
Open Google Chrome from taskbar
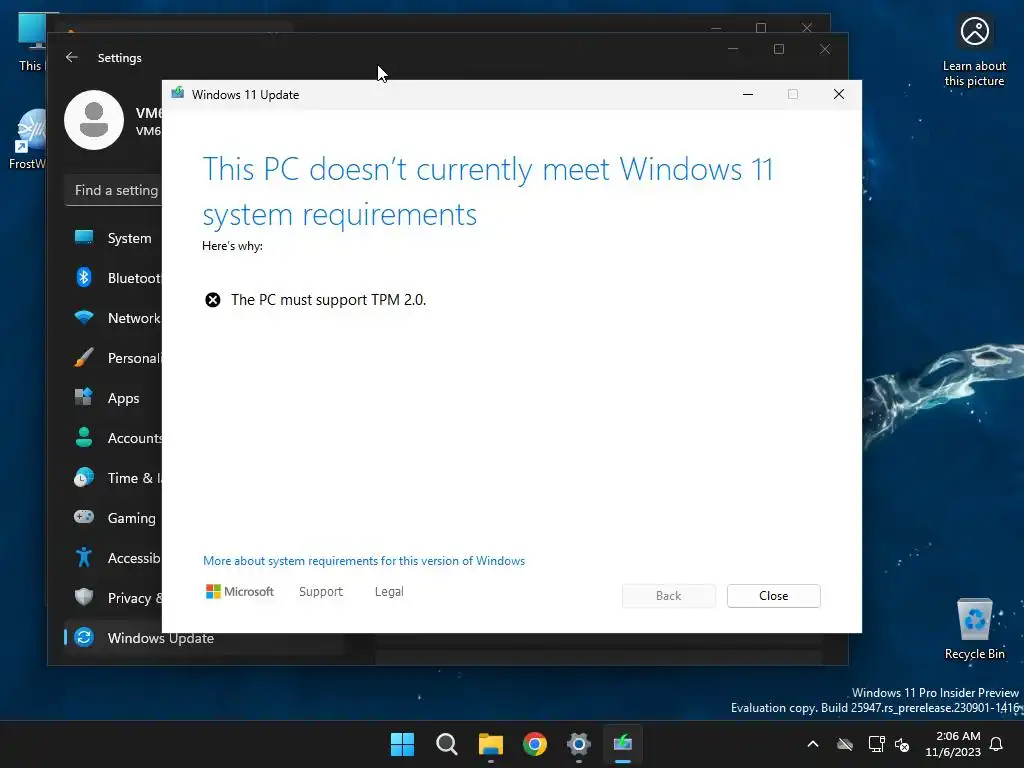click(x=535, y=744)
